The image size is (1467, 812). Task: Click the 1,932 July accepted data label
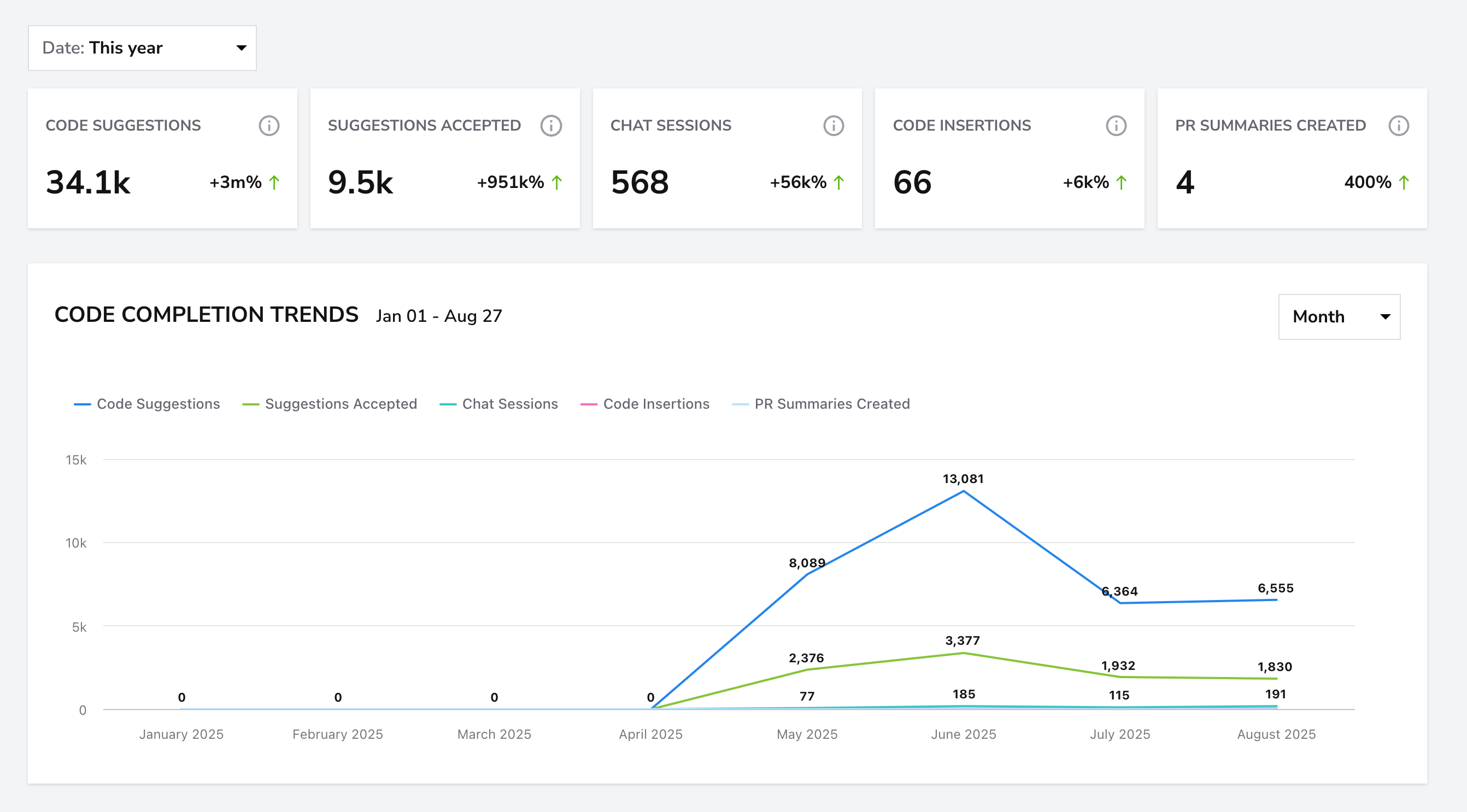point(1118,666)
